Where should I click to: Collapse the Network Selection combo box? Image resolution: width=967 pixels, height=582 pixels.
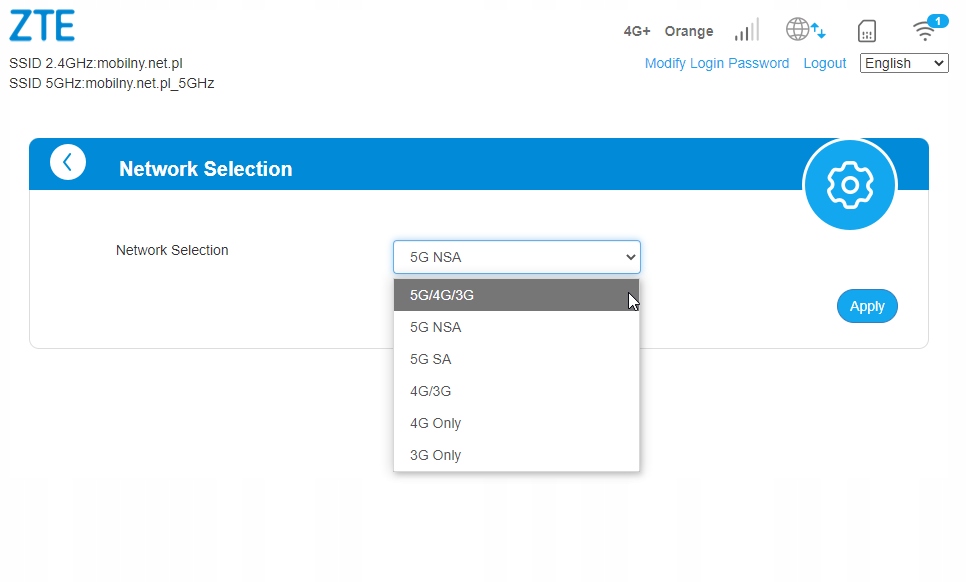(x=516, y=257)
